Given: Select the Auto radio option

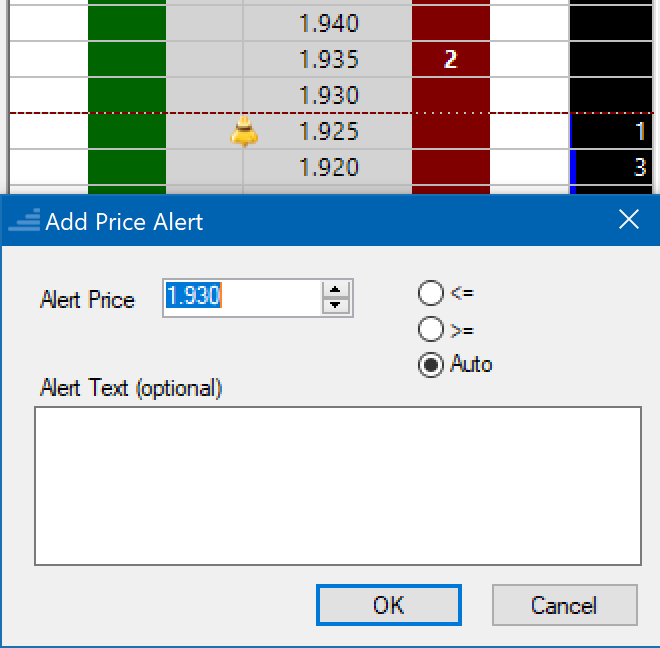Looking at the screenshot, I should pyautogui.click(x=431, y=365).
